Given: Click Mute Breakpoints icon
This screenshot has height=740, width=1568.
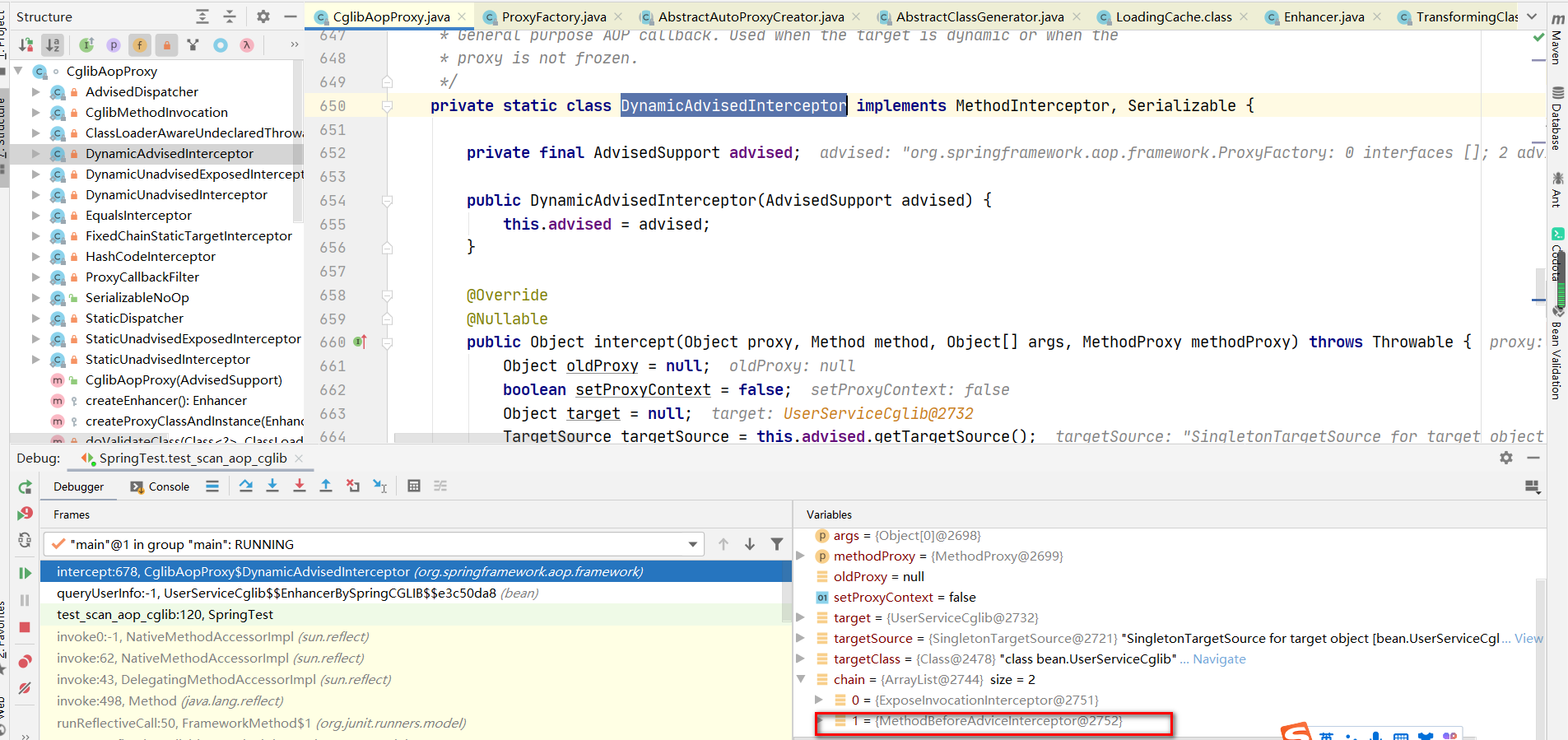Looking at the screenshot, I should (x=25, y=688).
